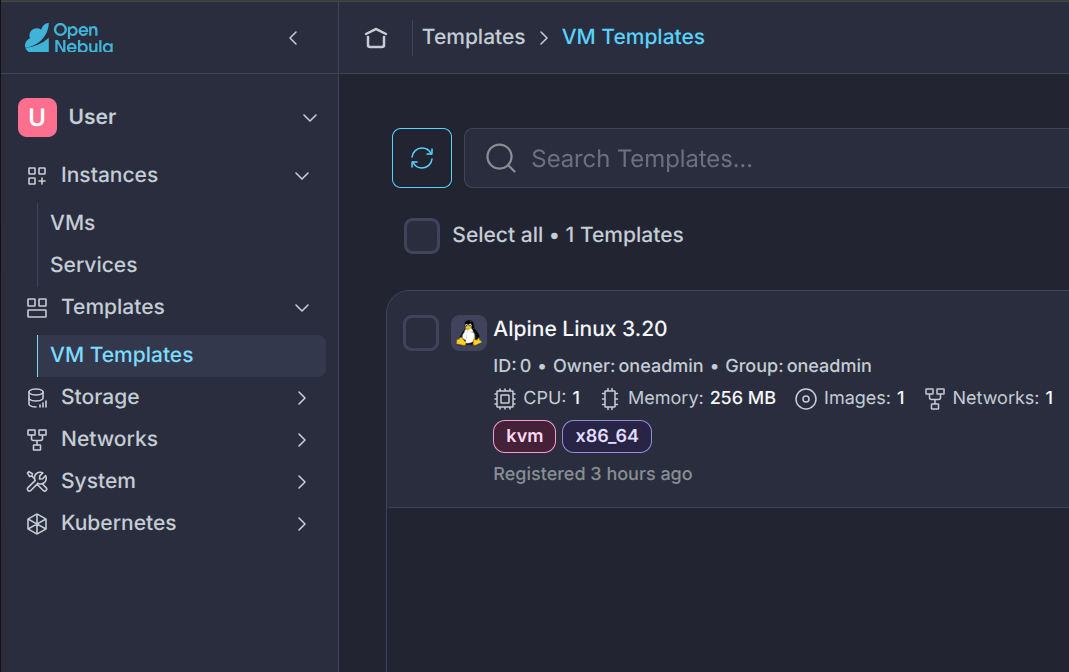Viewport: 1069px width, 672px height.
Task: Click the Memory chip icon
Action: tap(610, 399)
